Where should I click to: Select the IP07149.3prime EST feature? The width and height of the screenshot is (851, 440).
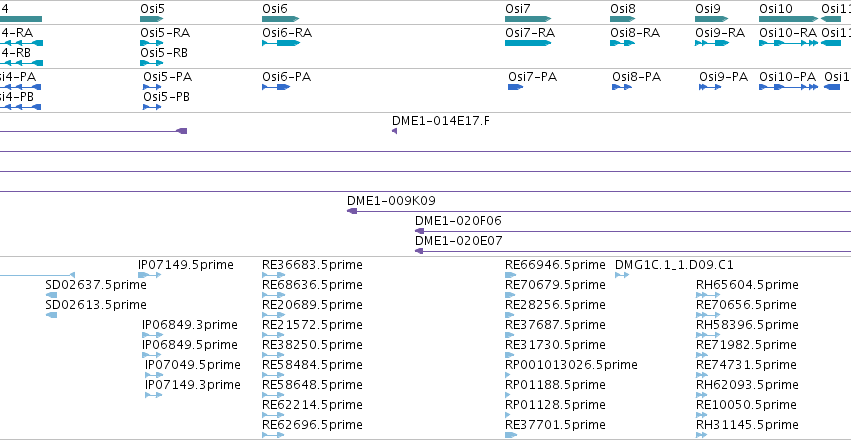[x=154, y=395]
